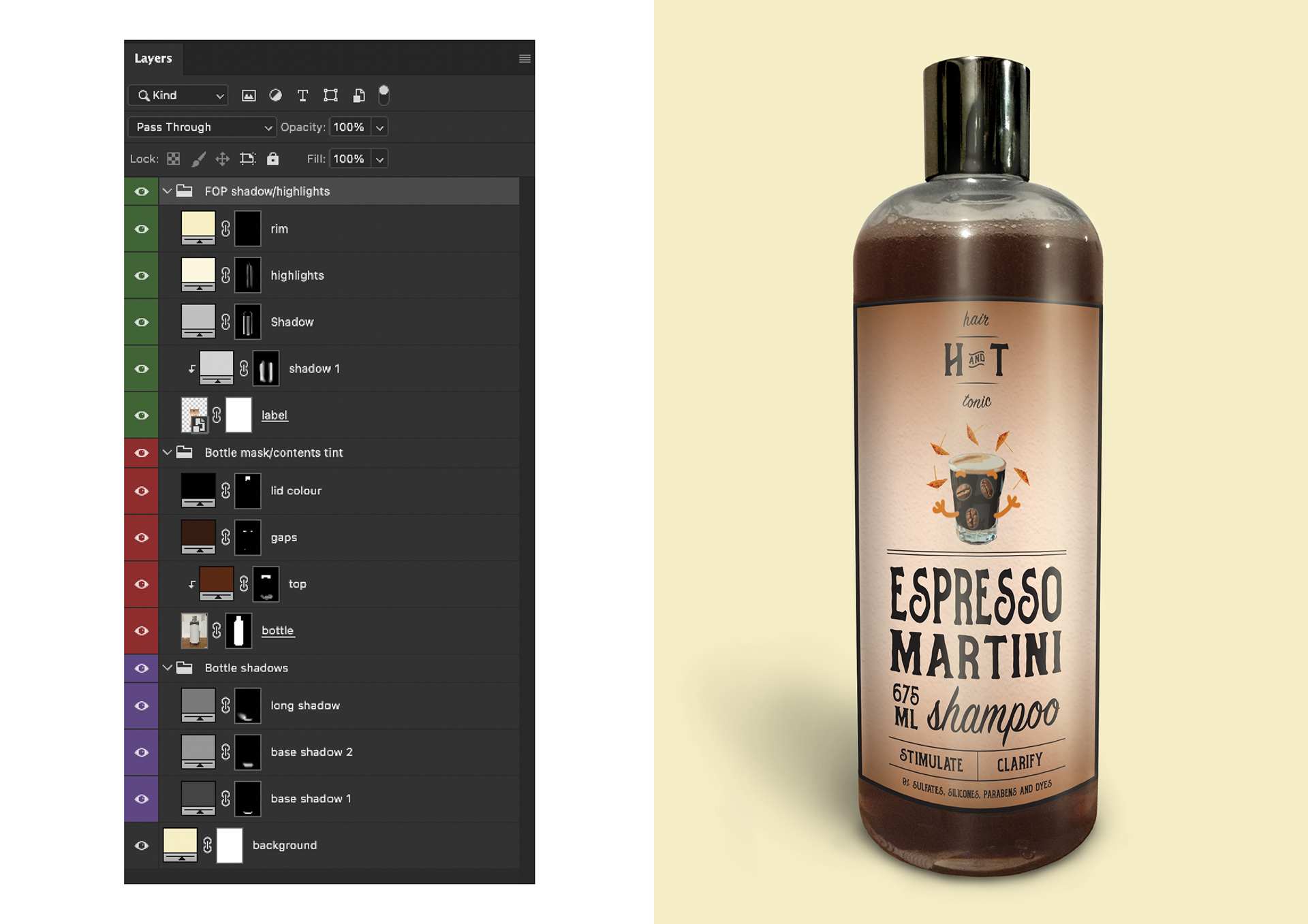
Task: Hide the base shadow 2 layer
Action: pos(142,752)
